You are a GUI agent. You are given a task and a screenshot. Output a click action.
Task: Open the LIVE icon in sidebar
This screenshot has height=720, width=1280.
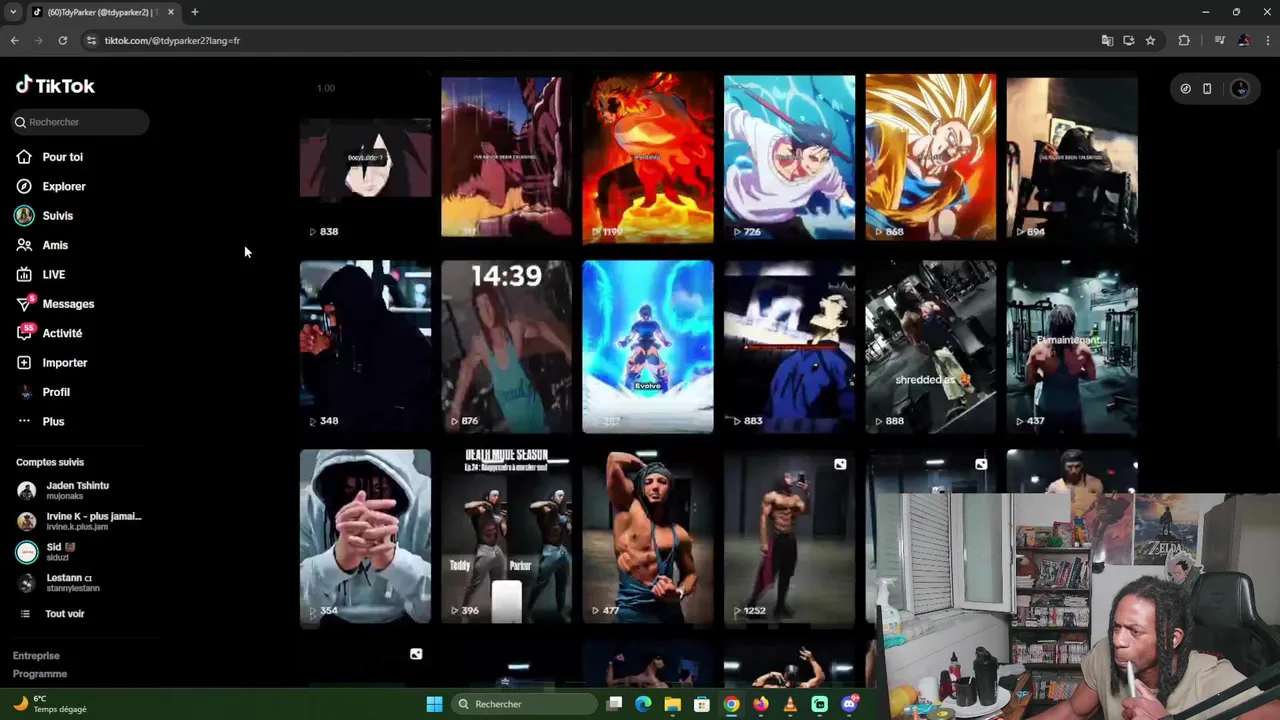24,274
